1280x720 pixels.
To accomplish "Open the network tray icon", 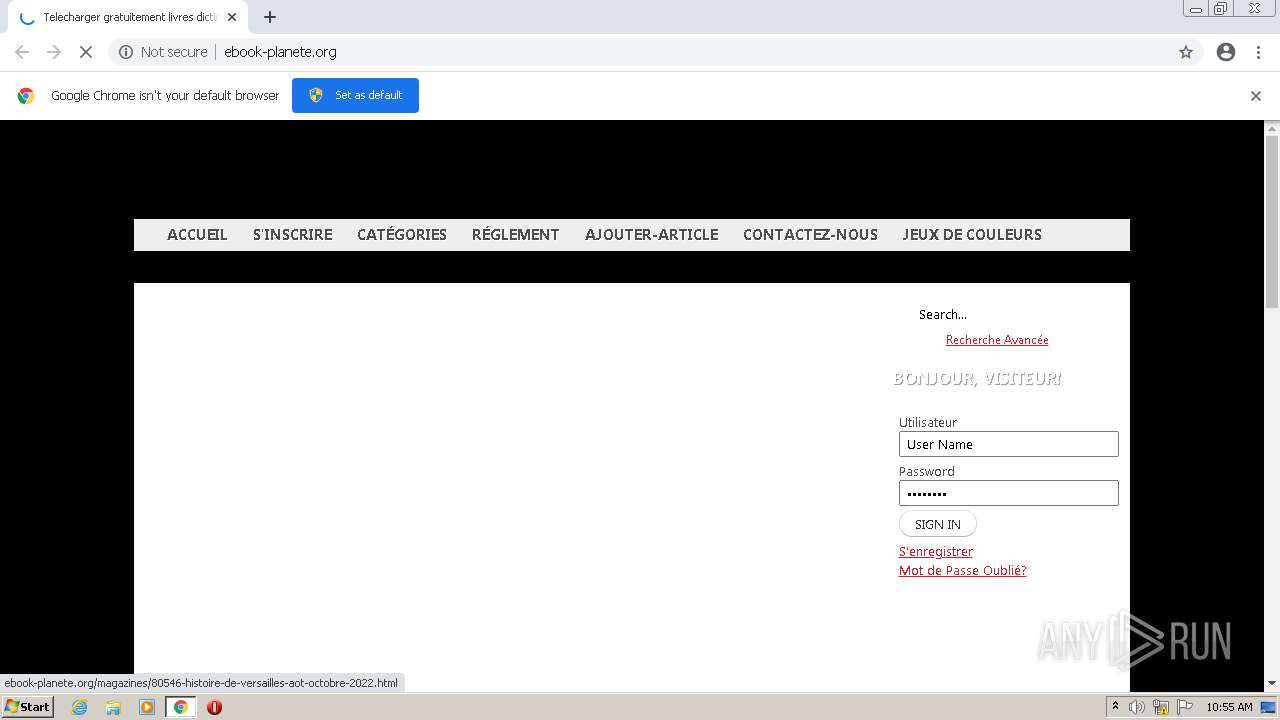I will 1161,707.
